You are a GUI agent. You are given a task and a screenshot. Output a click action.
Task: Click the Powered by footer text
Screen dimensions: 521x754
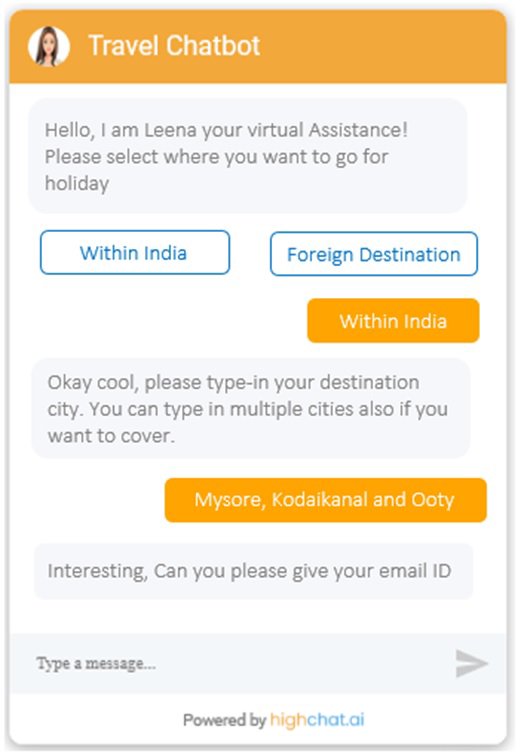coord(225,720)
